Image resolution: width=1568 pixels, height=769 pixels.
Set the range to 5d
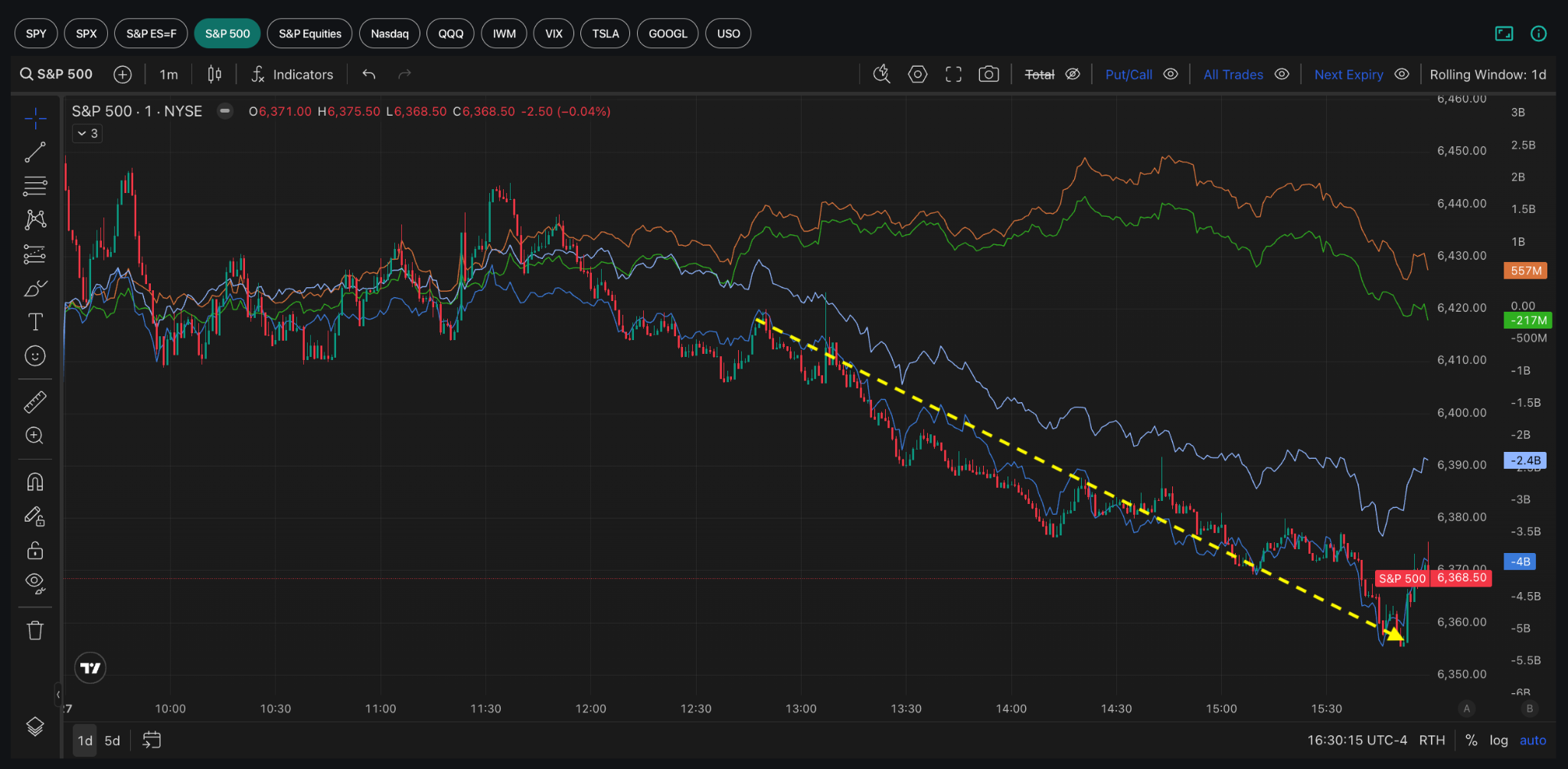[x=113, y=741]
